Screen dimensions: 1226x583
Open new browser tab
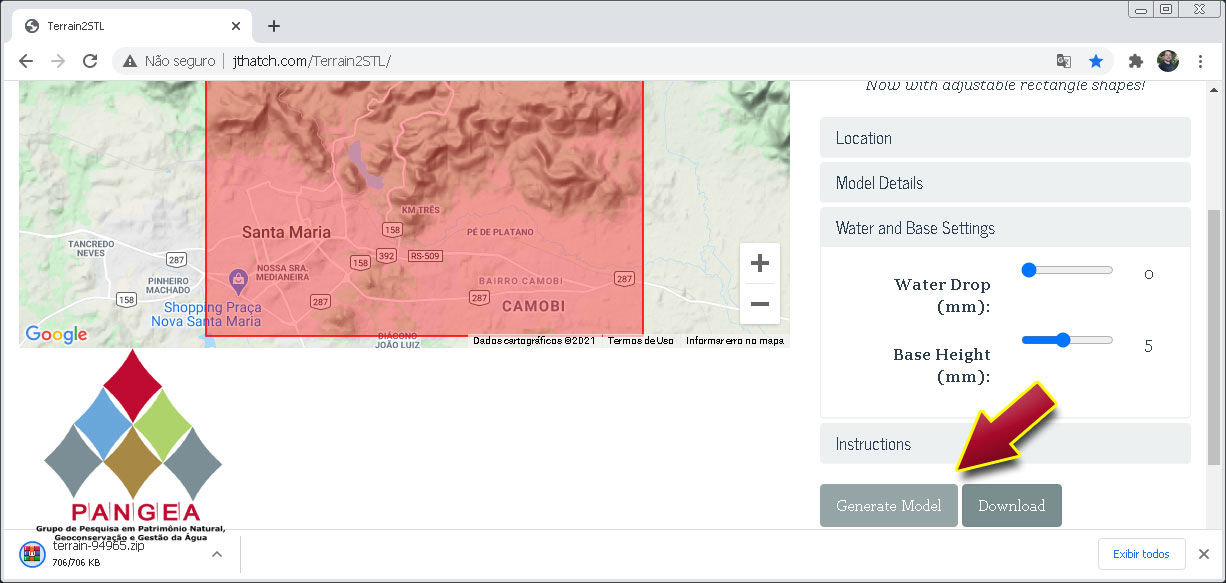coord(274,26)
